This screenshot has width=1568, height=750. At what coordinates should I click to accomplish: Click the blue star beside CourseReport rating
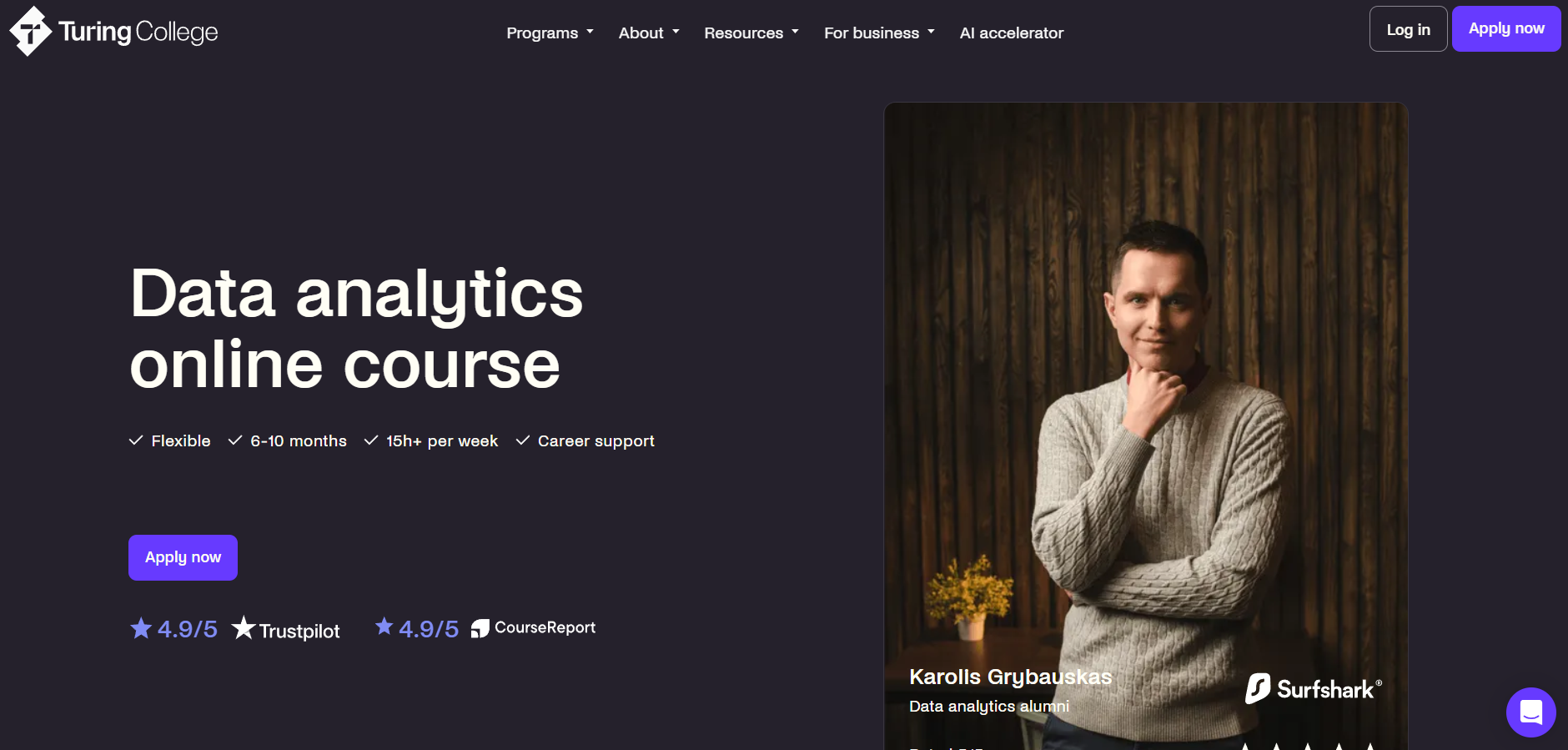point(384,626)
